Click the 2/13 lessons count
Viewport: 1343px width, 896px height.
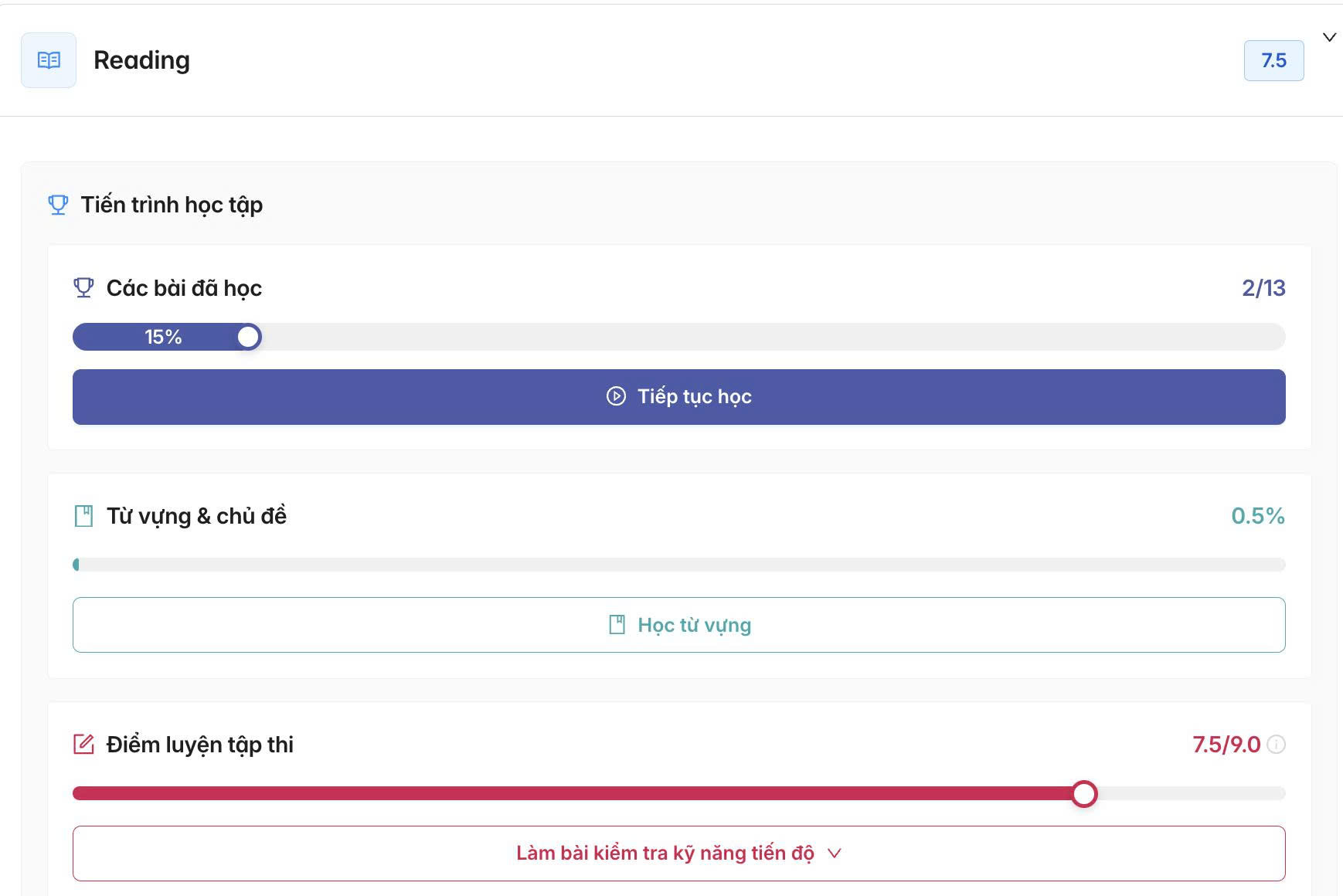1263,288
